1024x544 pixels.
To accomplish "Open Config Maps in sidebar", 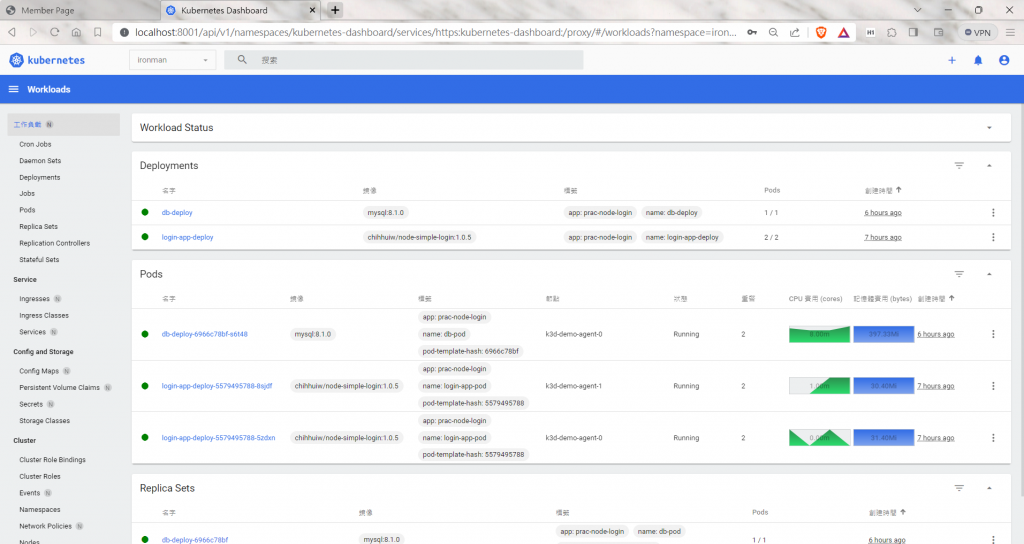I will 39,371.
